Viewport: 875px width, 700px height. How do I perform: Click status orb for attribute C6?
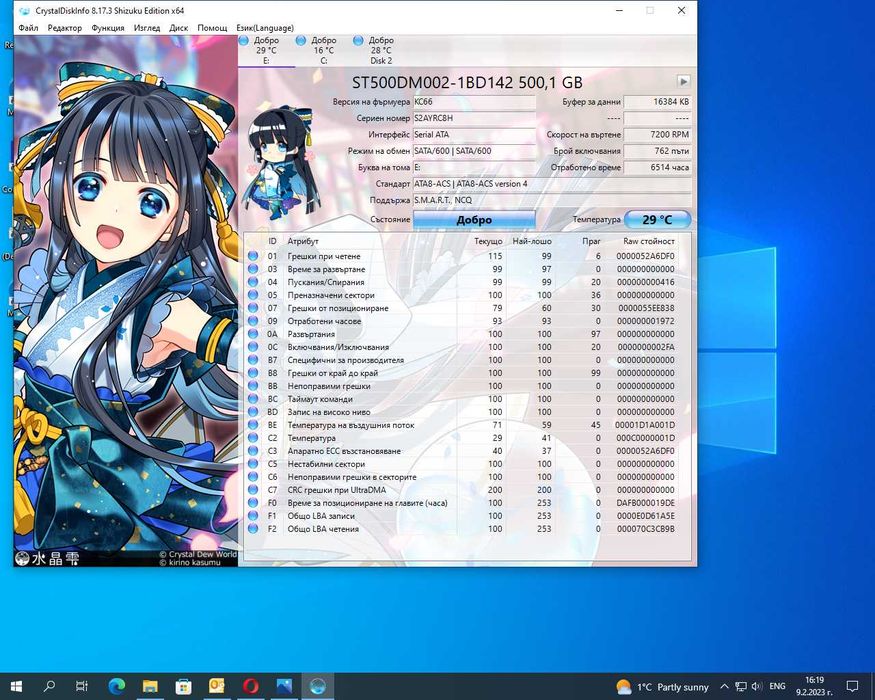point(253,477)
